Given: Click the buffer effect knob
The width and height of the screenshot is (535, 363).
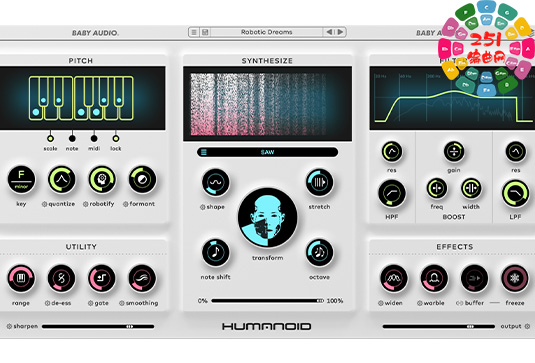Looking at the screenshot, I should click(474, 278).
